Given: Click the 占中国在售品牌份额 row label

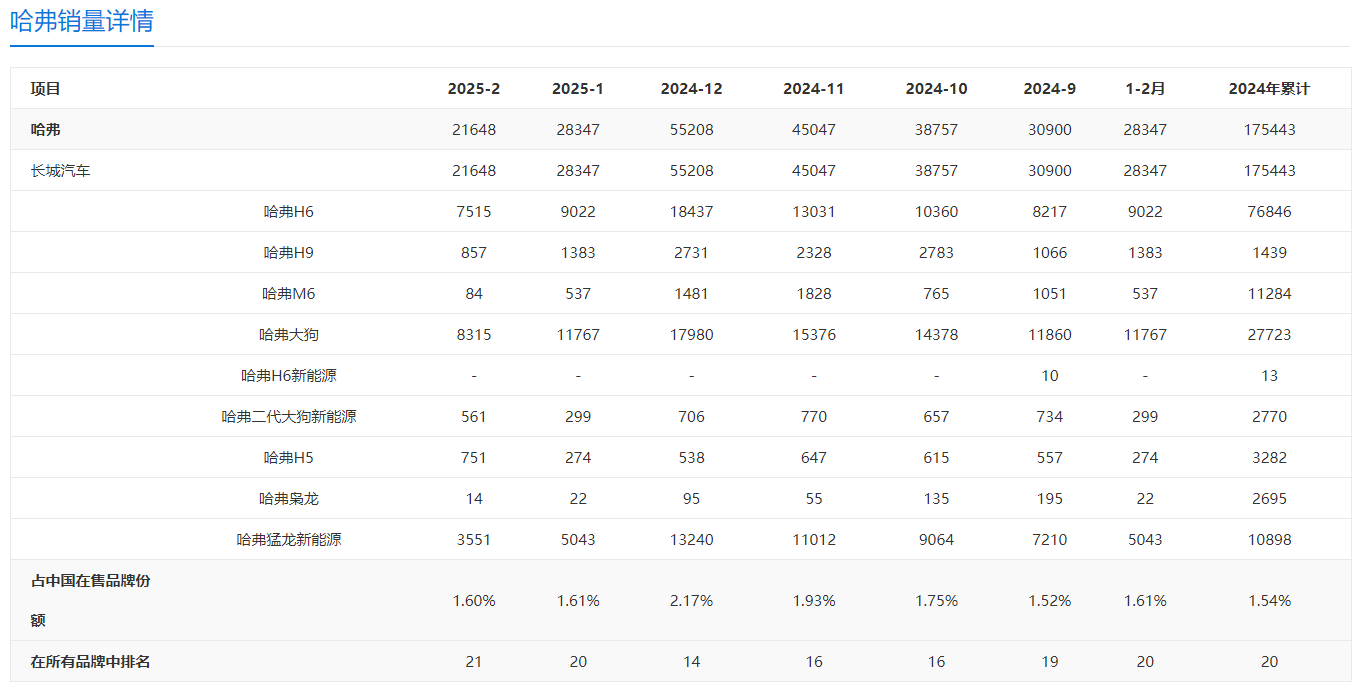Looking at the screenshot, I should coord(91,600).
